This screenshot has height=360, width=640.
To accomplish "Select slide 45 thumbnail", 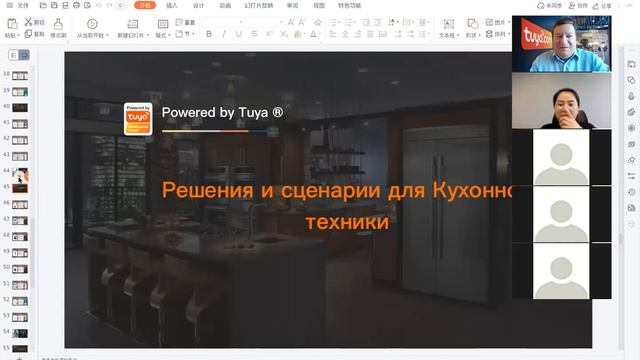I will [20, 188].
